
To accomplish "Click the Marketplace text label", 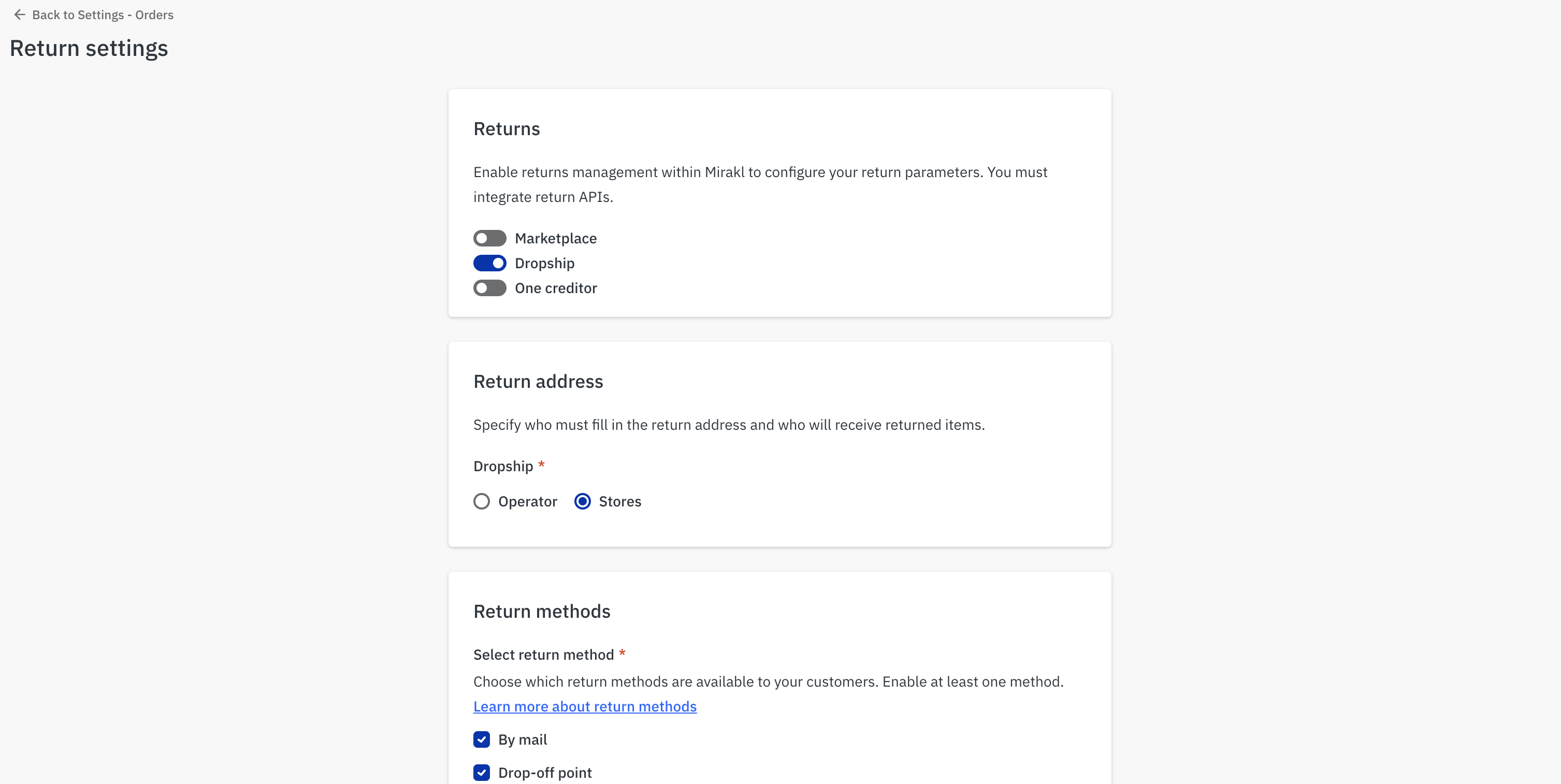I will [556, 238].
